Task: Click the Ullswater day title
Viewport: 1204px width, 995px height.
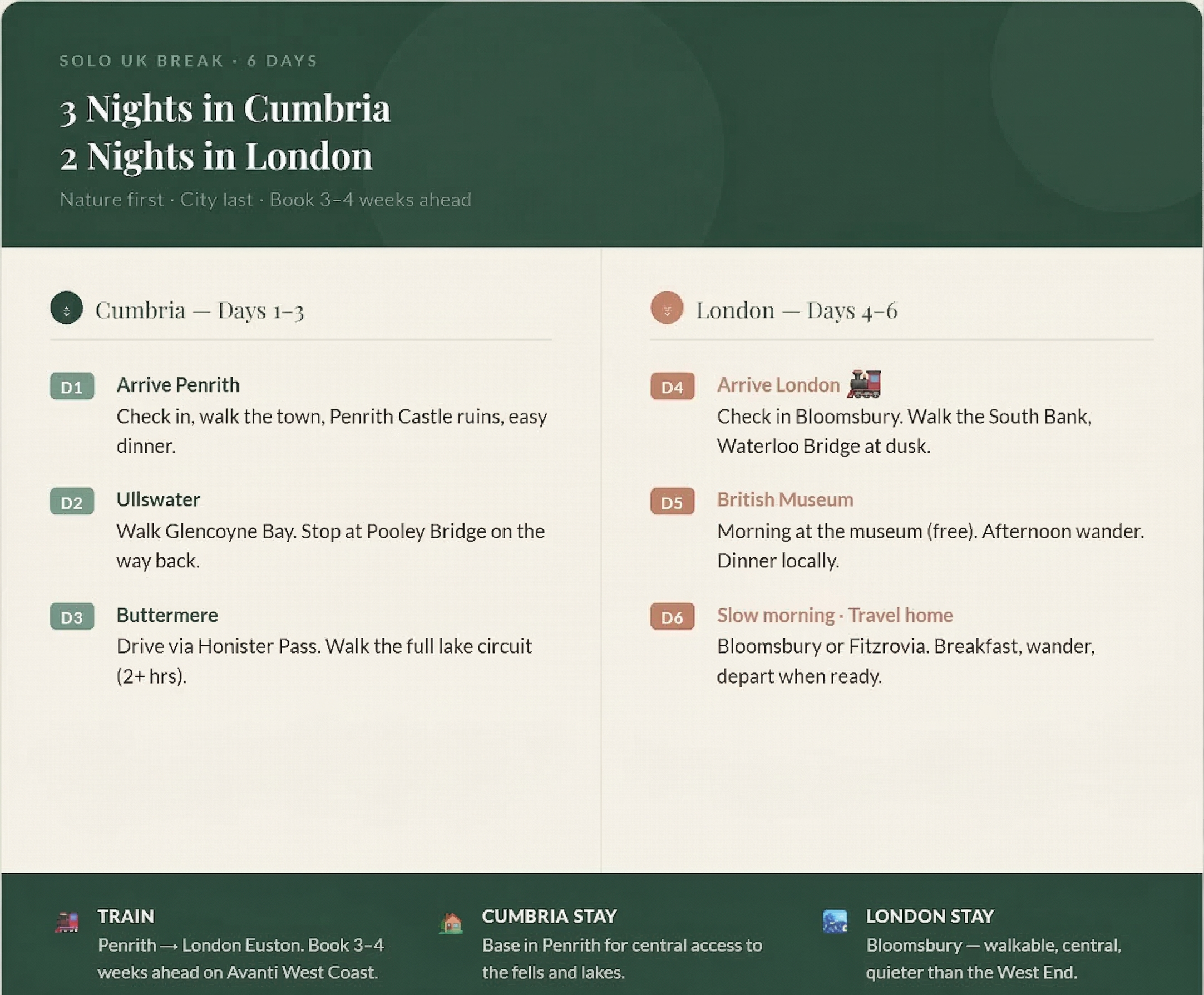Action: point(158,500)
